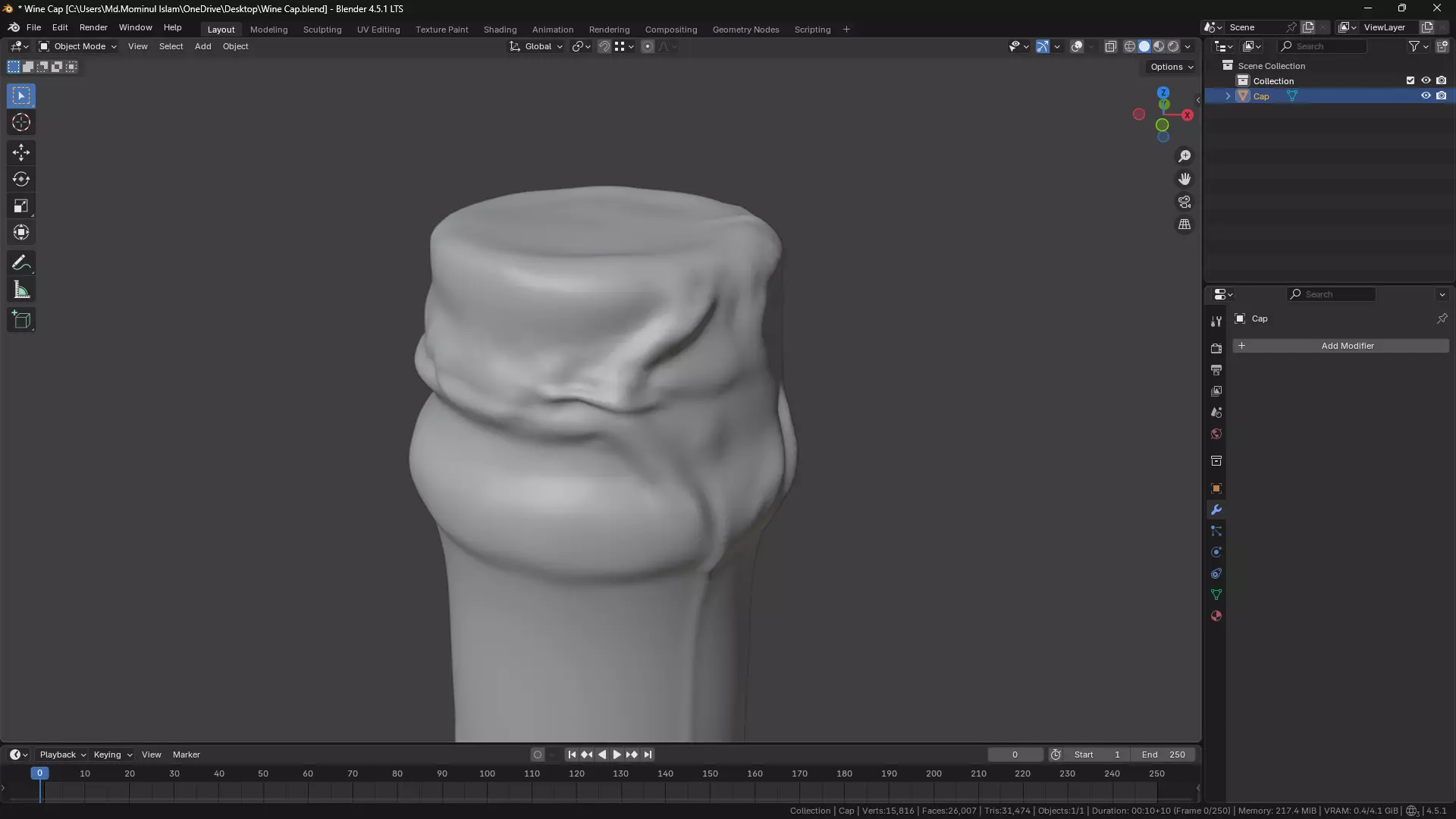This screenshot has width=1456, height=819.
Task: Open the Keying dropdown in timeline
Action: [x=112, y=755]
